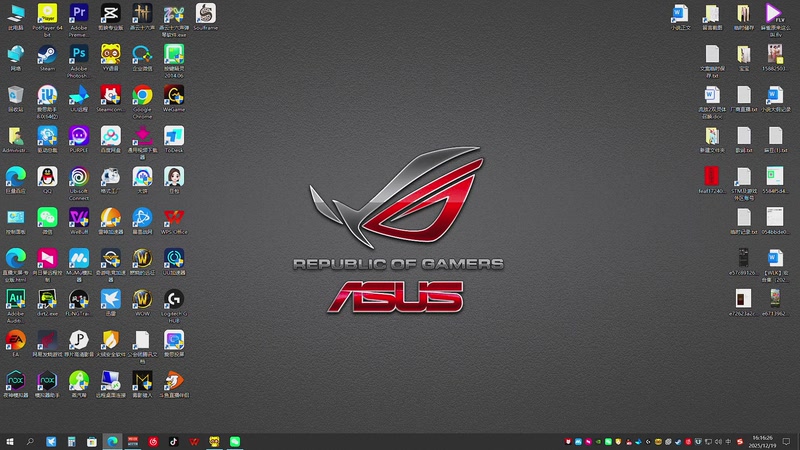800x450 pixels.
Task: Select the WeChat (微信) desktop icon
Action: (x=47, y=221)
